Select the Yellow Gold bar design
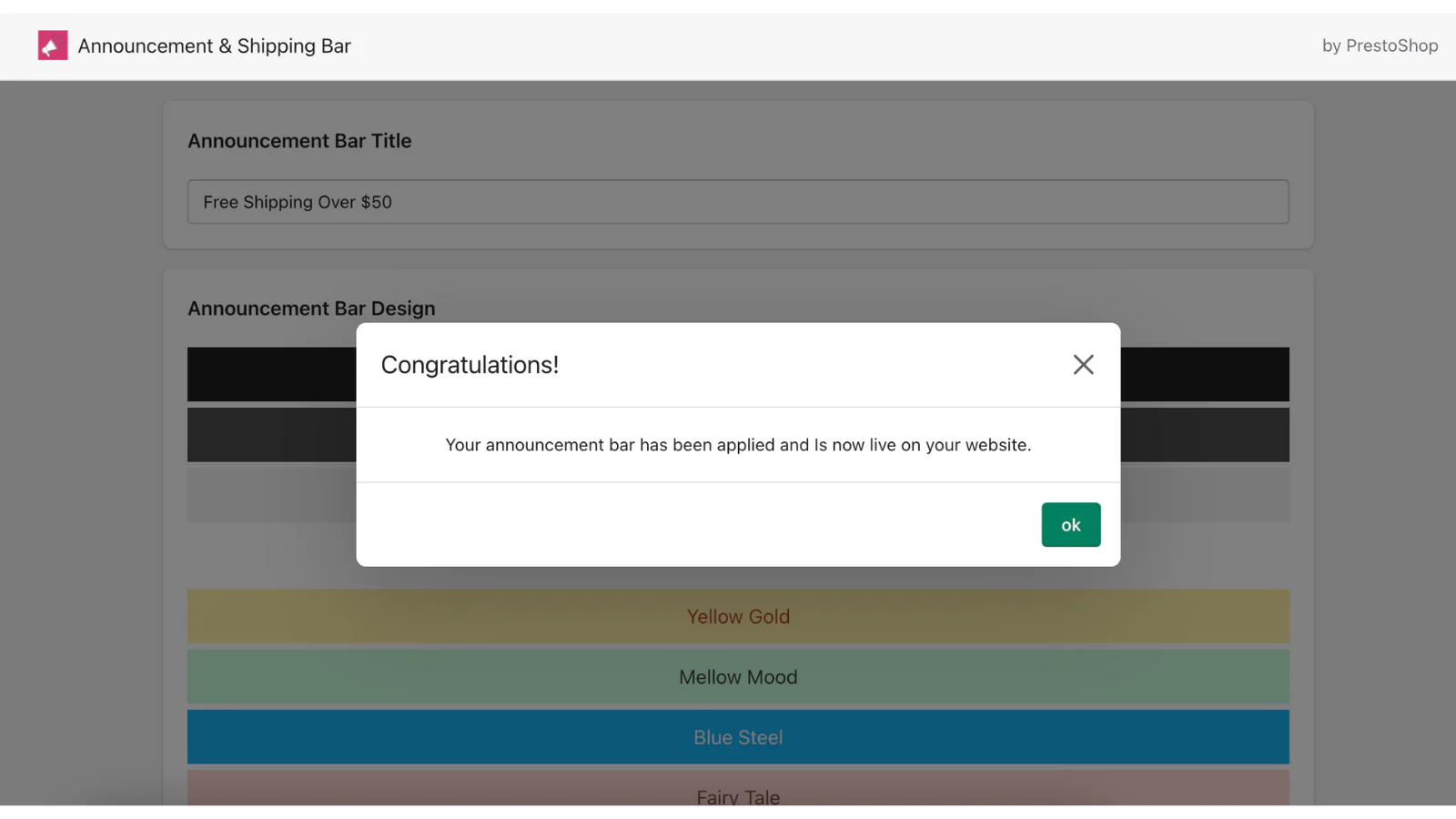The width and height of the screenshot is (1456, 819). pos(737,617)
